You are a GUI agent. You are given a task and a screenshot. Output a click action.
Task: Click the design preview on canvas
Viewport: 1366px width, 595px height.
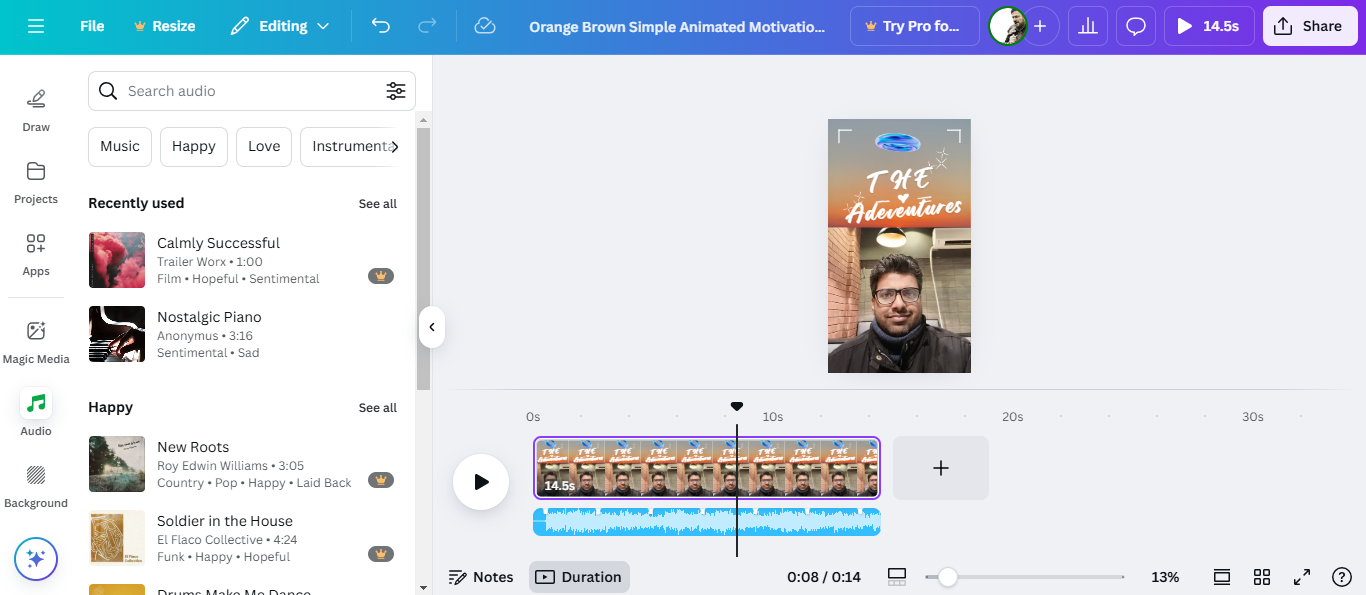[x=899, y=246]
